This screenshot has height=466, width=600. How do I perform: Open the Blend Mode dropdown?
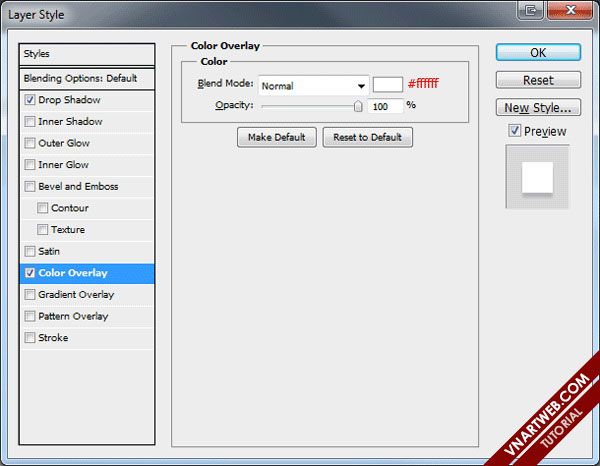point(313,86)
